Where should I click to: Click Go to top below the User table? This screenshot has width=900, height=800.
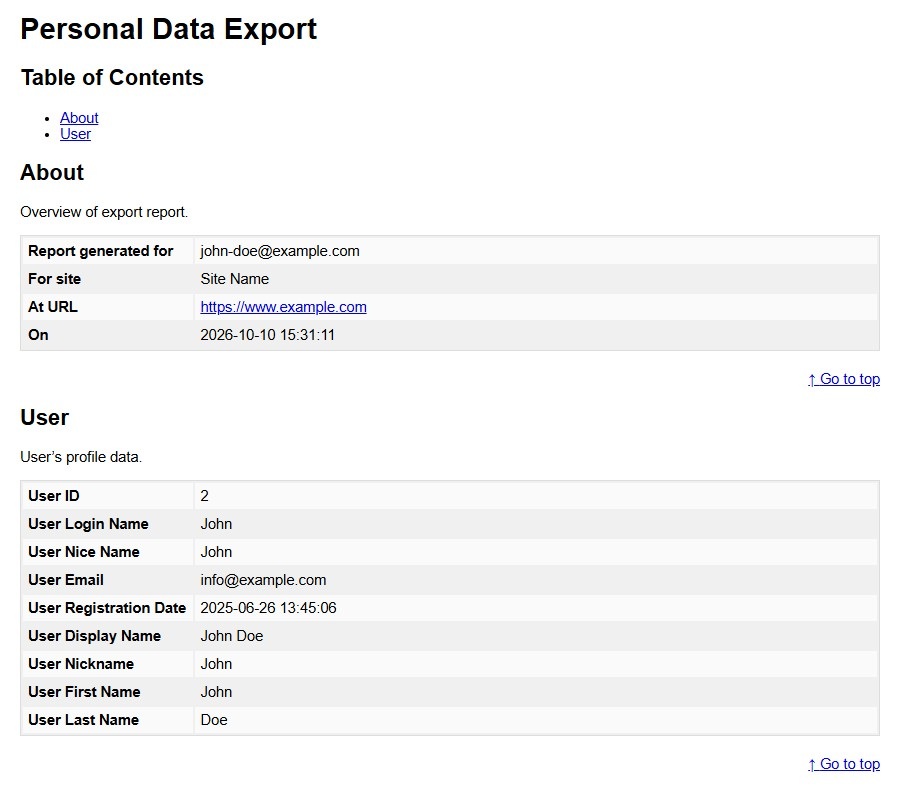click(x=844, y=764)
